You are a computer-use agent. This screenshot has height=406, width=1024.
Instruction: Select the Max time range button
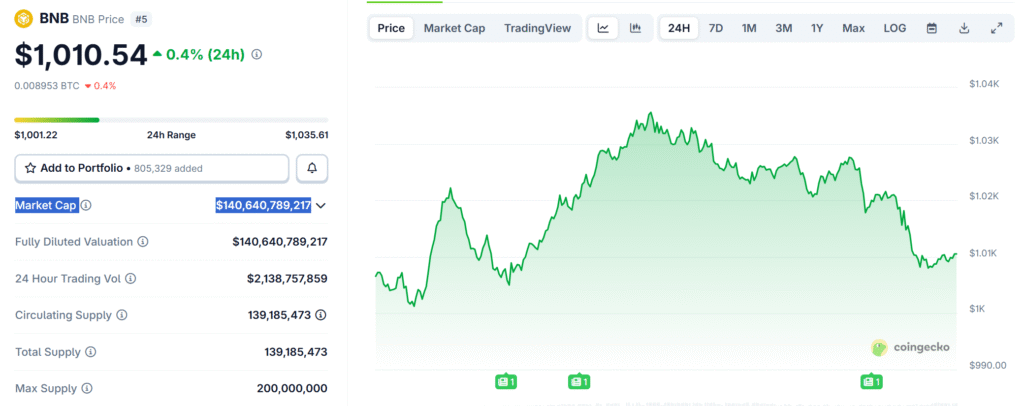(x=853, y=28)
